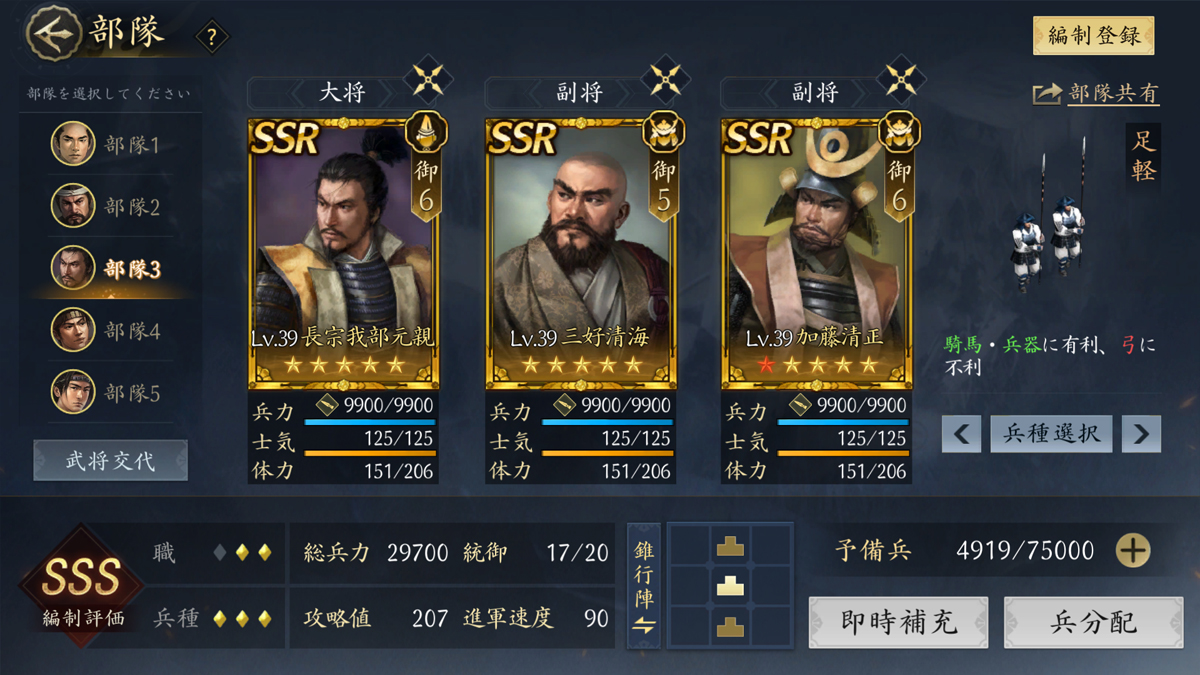Go to next troop type with right chevron
1200x675 pixels.
pyautogui.click(x=1141, y=434)
